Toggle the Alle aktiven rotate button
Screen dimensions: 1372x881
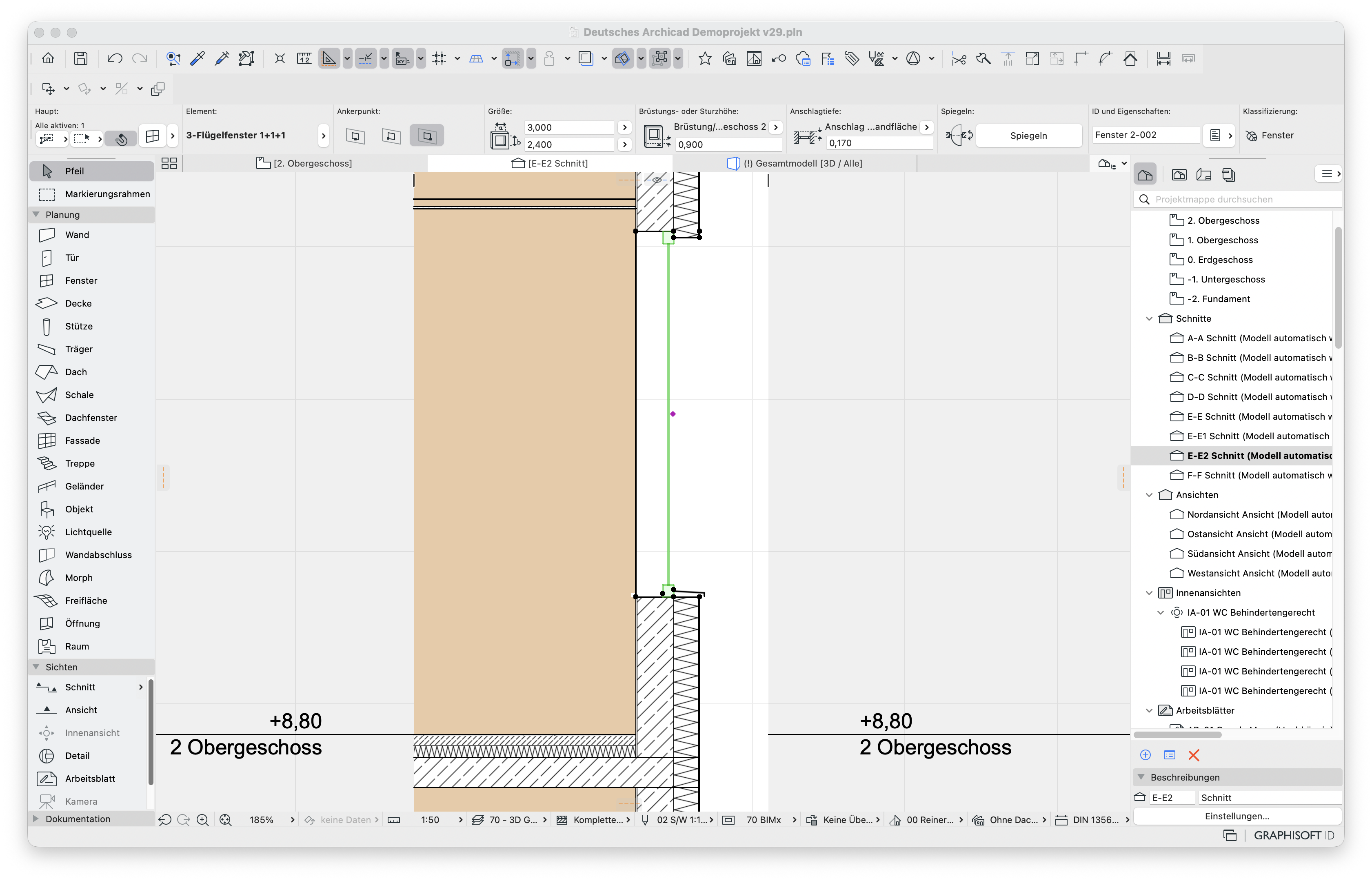[x=121, y=138]
